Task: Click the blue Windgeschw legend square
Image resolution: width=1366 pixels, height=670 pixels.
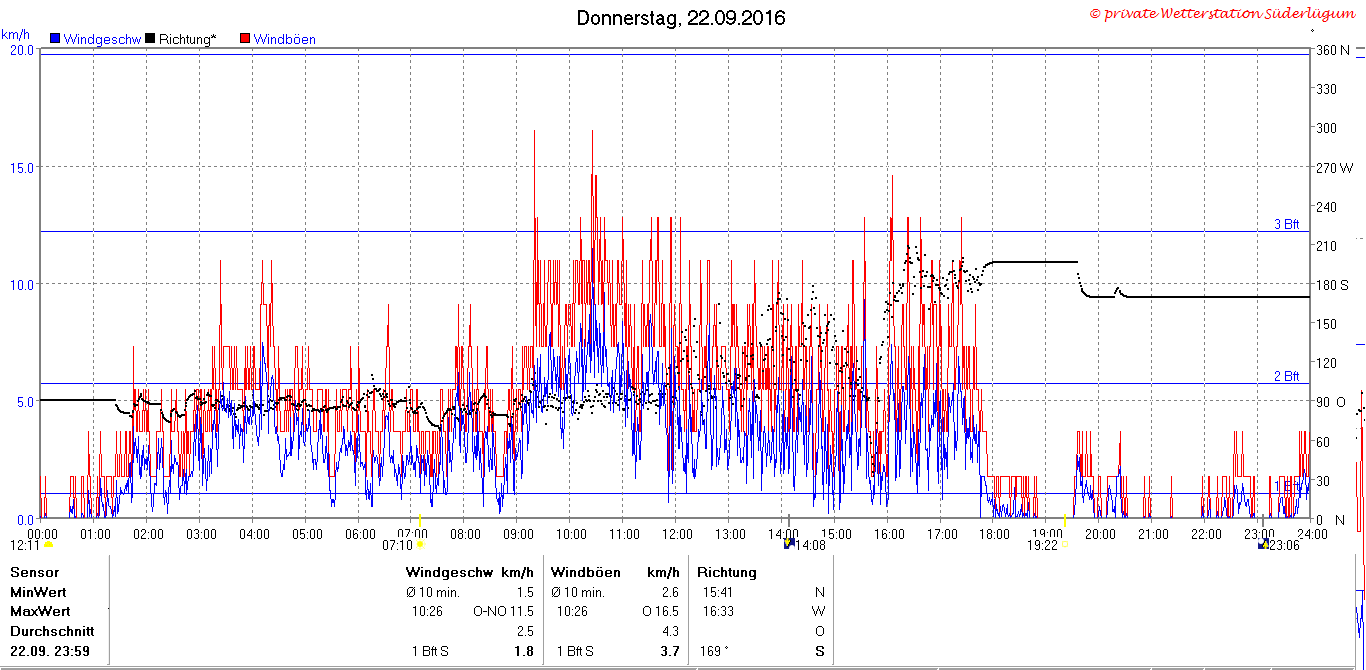Action: [55, 39]
